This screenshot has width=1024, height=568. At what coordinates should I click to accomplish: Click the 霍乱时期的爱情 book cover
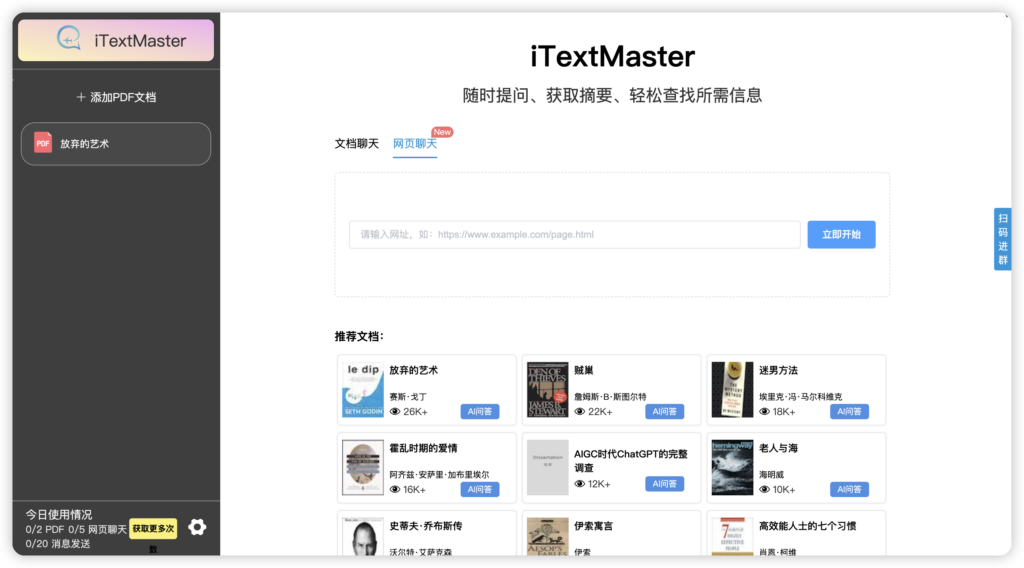(363, 467)
